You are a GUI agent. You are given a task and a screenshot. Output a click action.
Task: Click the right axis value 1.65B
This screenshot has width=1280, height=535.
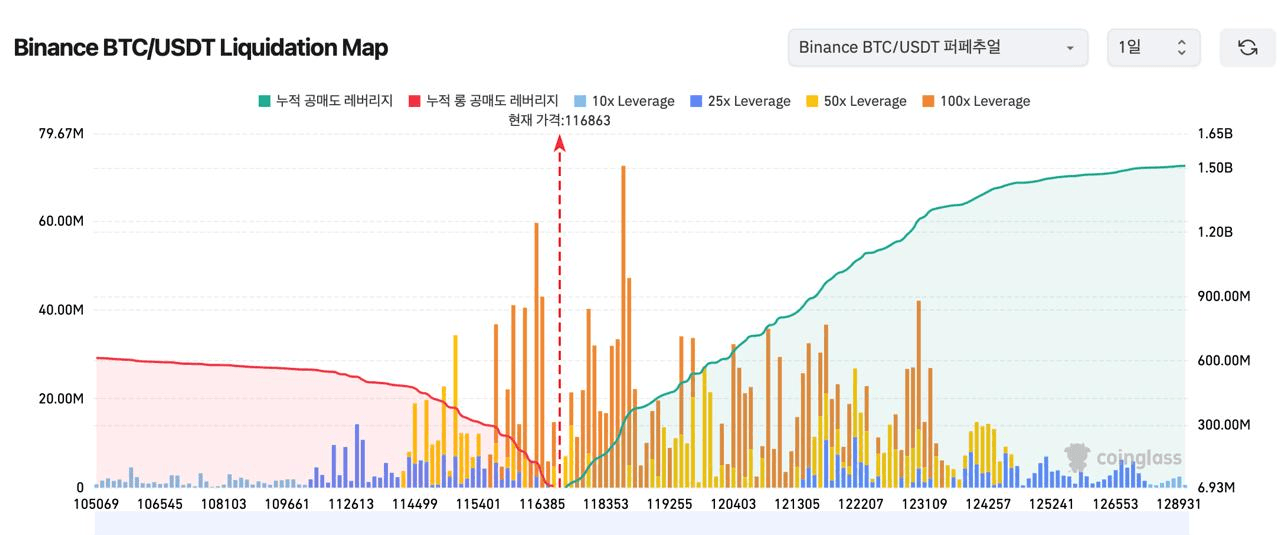click(1215, 133)
